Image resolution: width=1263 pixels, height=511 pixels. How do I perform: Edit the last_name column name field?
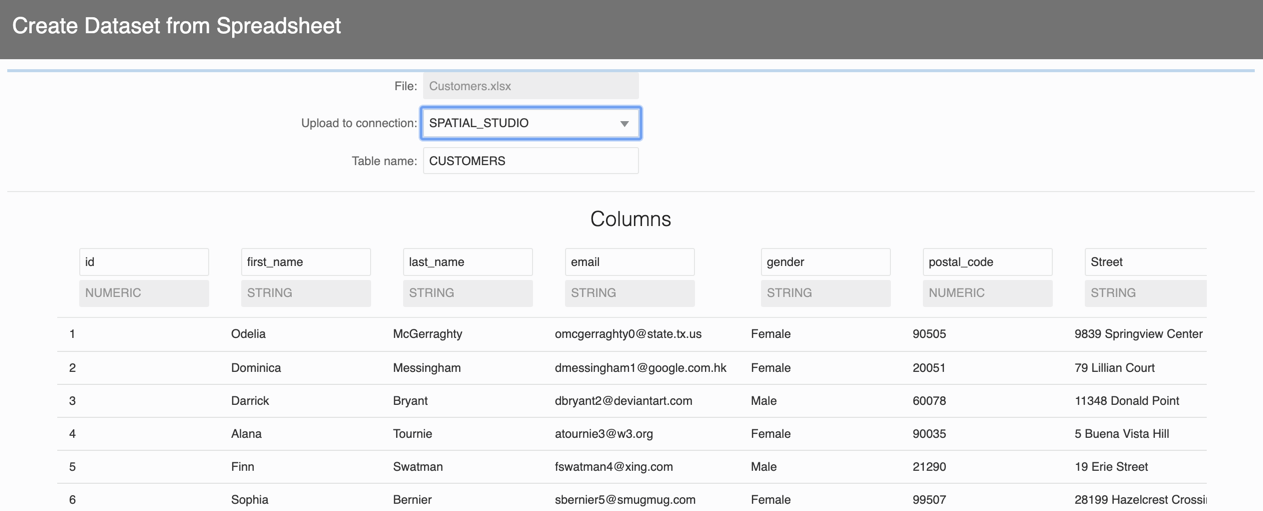[x=468, y=262]
